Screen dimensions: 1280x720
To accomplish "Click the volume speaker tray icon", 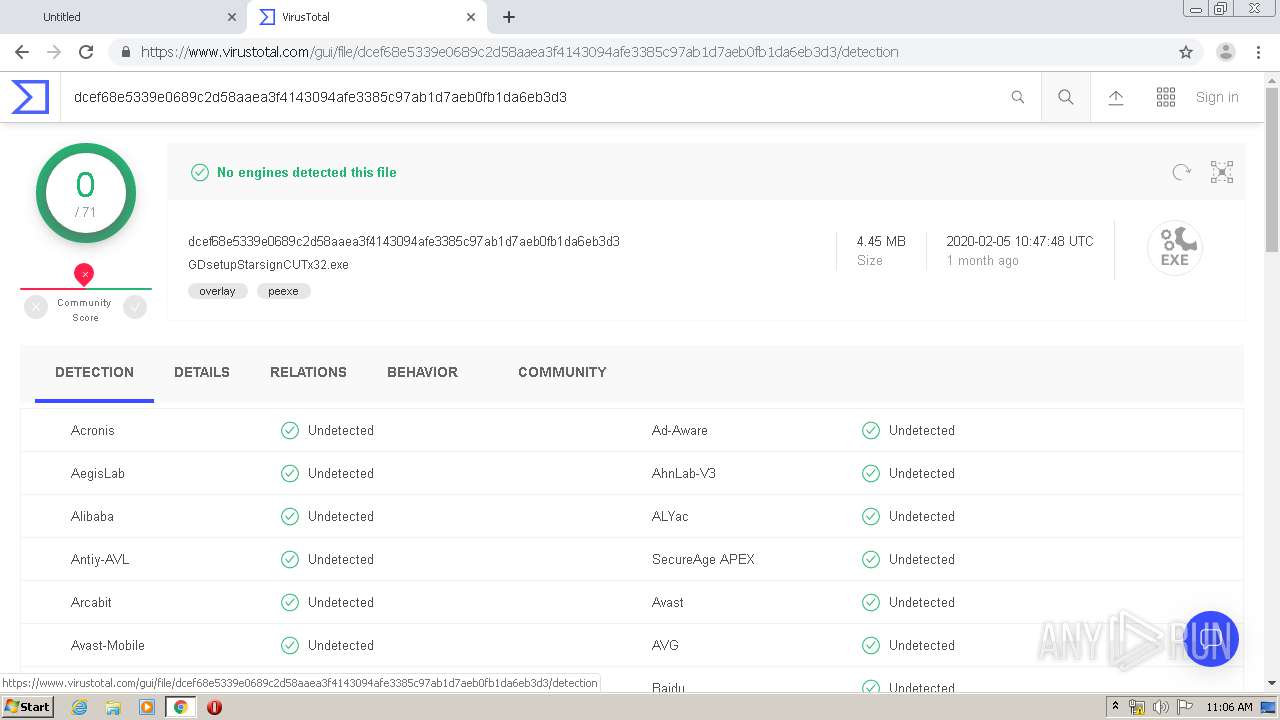I will coord(1160,707).
